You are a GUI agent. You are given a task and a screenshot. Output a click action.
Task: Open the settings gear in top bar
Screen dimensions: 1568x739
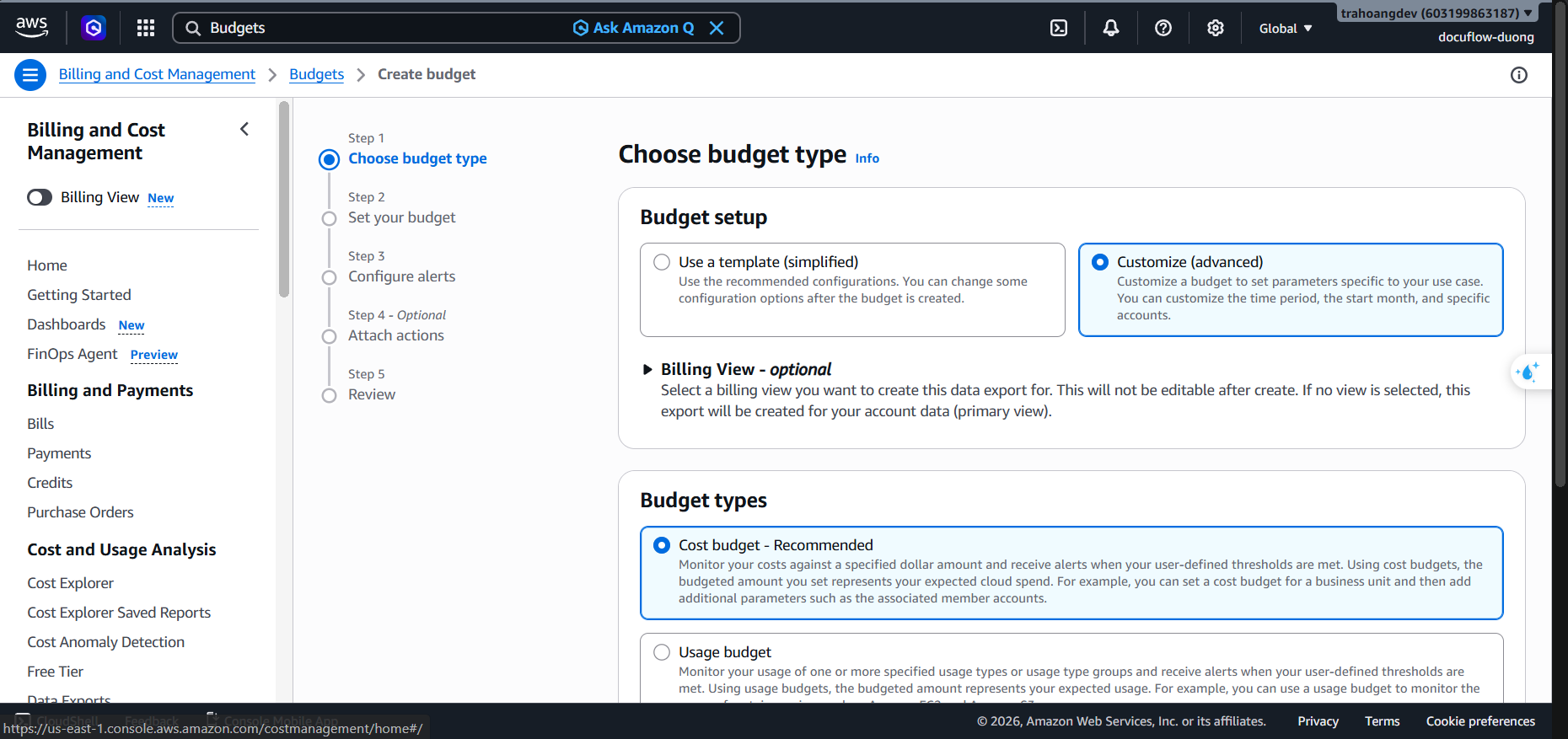(1216, 28)
